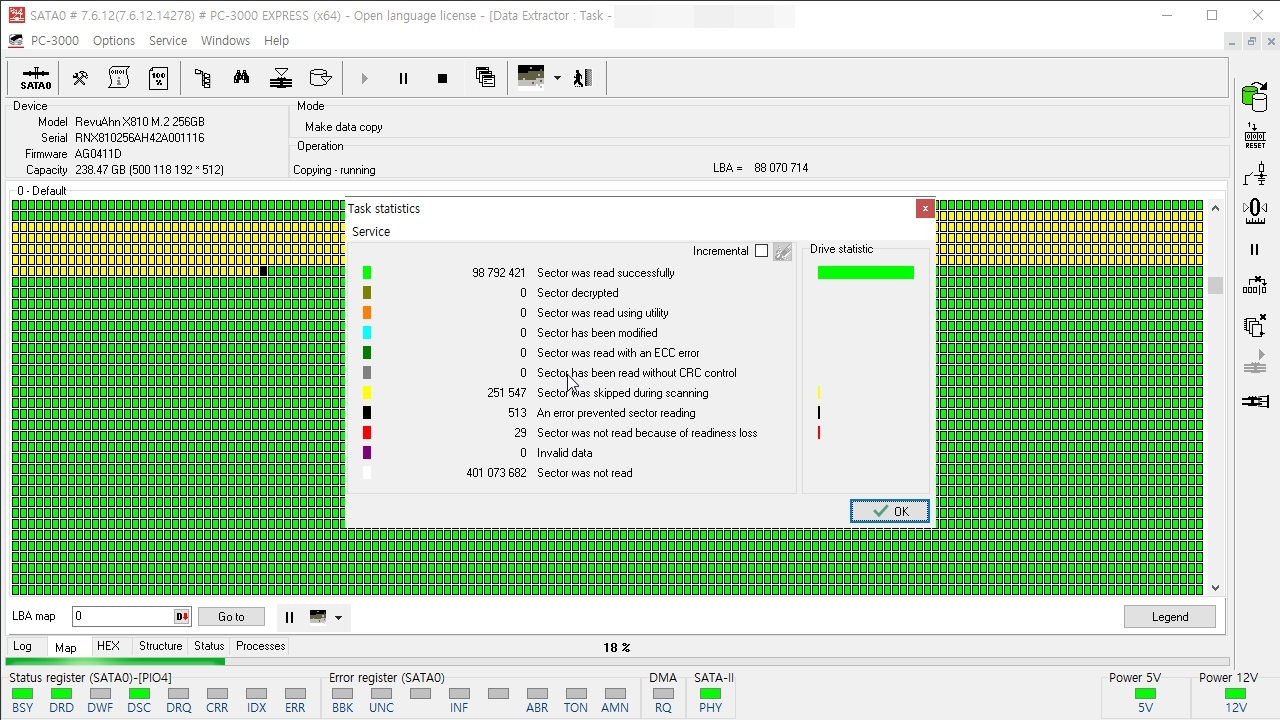Open the utilities hammer-and-wrench tool
The width and height of the screenshot is (1280, 720).
tap(80, 78)
